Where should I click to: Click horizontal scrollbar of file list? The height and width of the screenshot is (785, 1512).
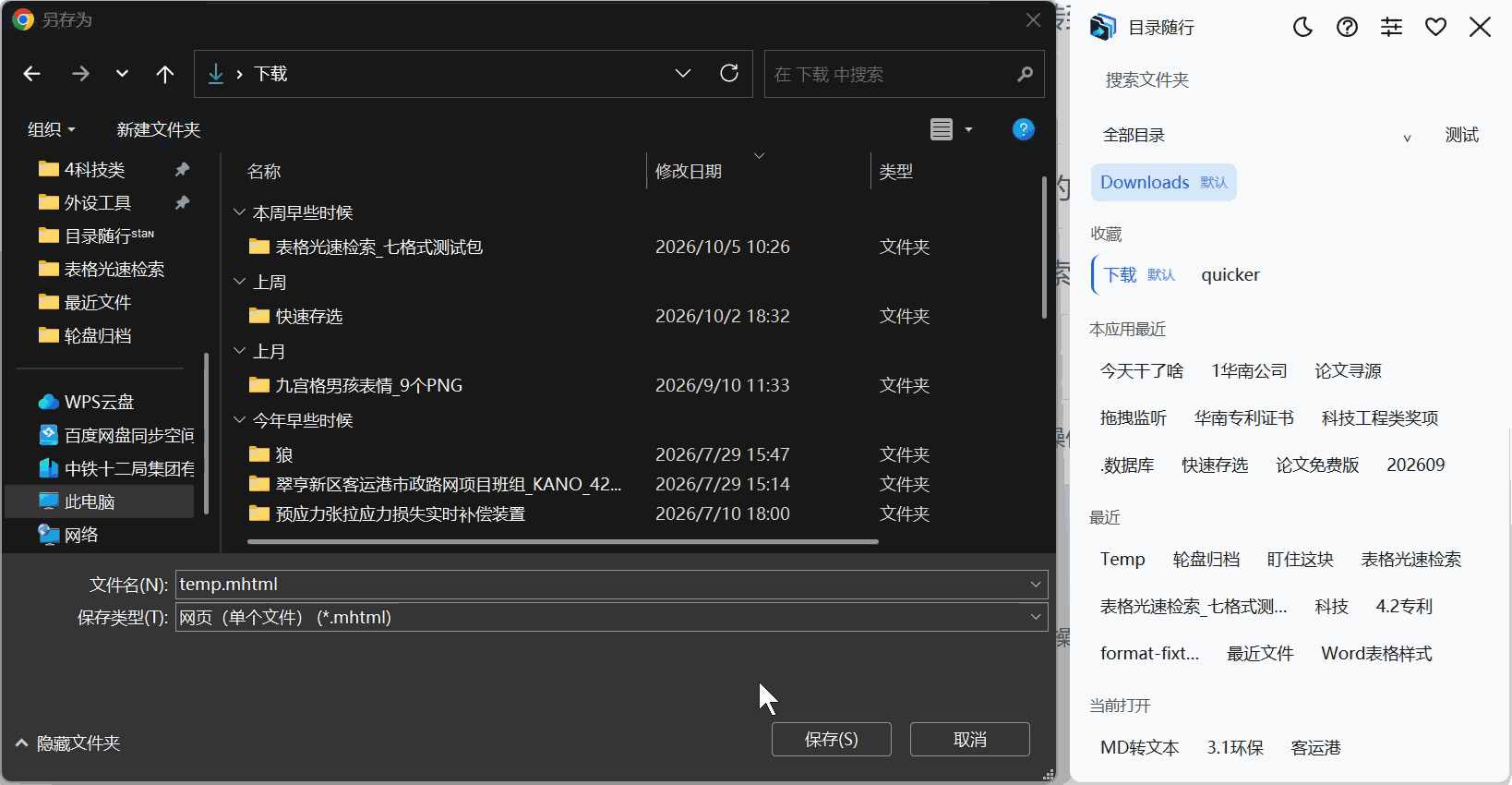pyautogui.click(x=563, y=542)
